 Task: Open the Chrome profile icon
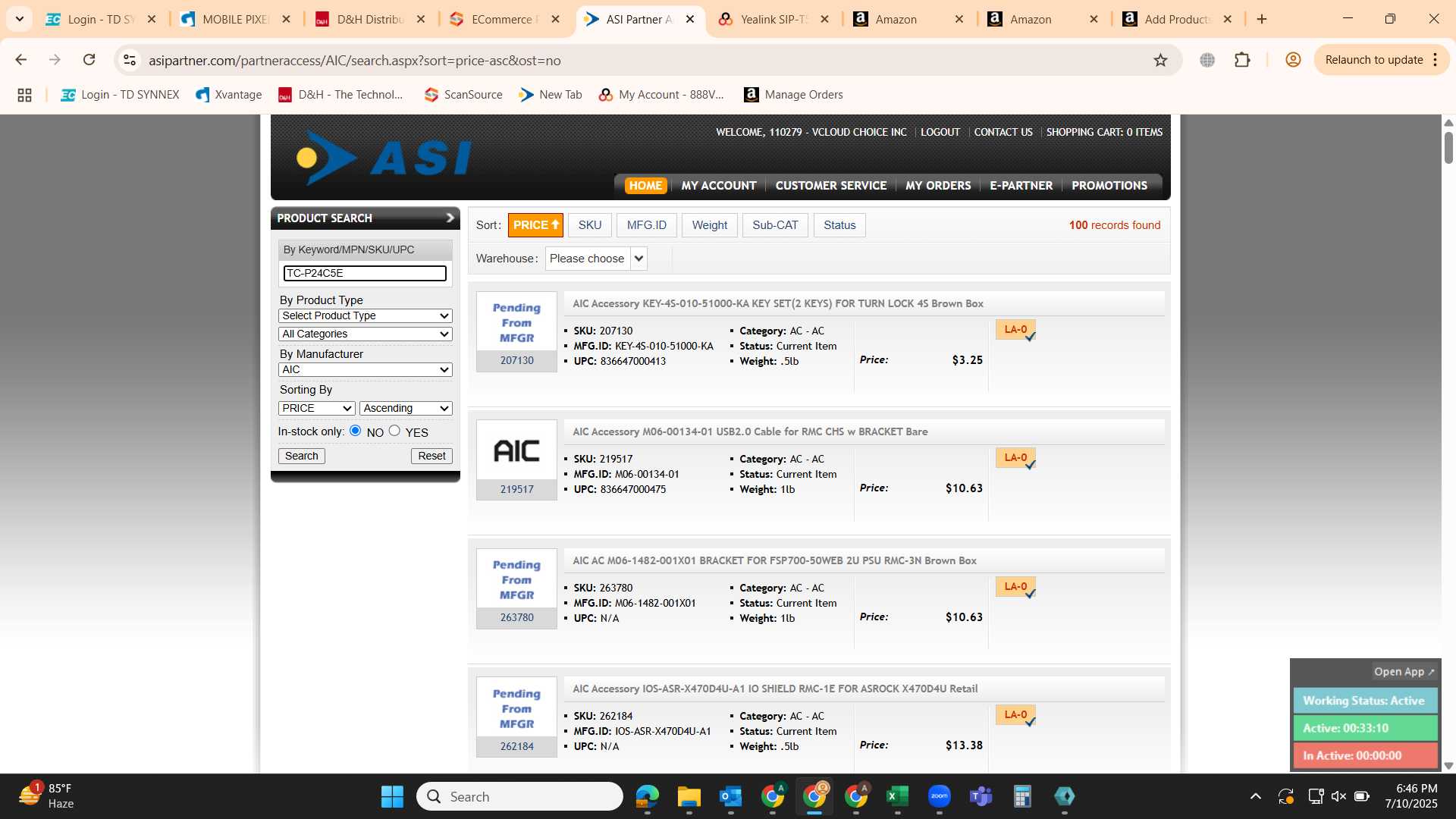pyautogui.click(x=1293, y=60)
